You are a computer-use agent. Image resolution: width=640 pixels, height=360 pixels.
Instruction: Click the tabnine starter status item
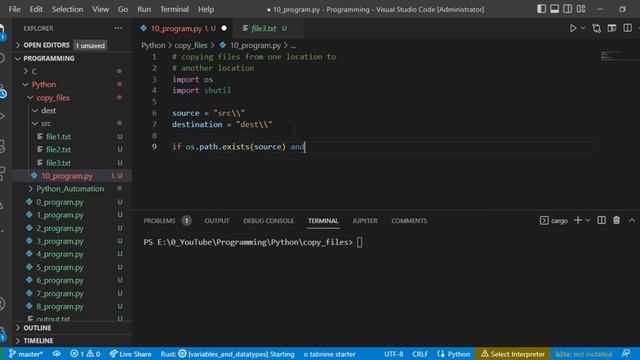tap(329, 354)
